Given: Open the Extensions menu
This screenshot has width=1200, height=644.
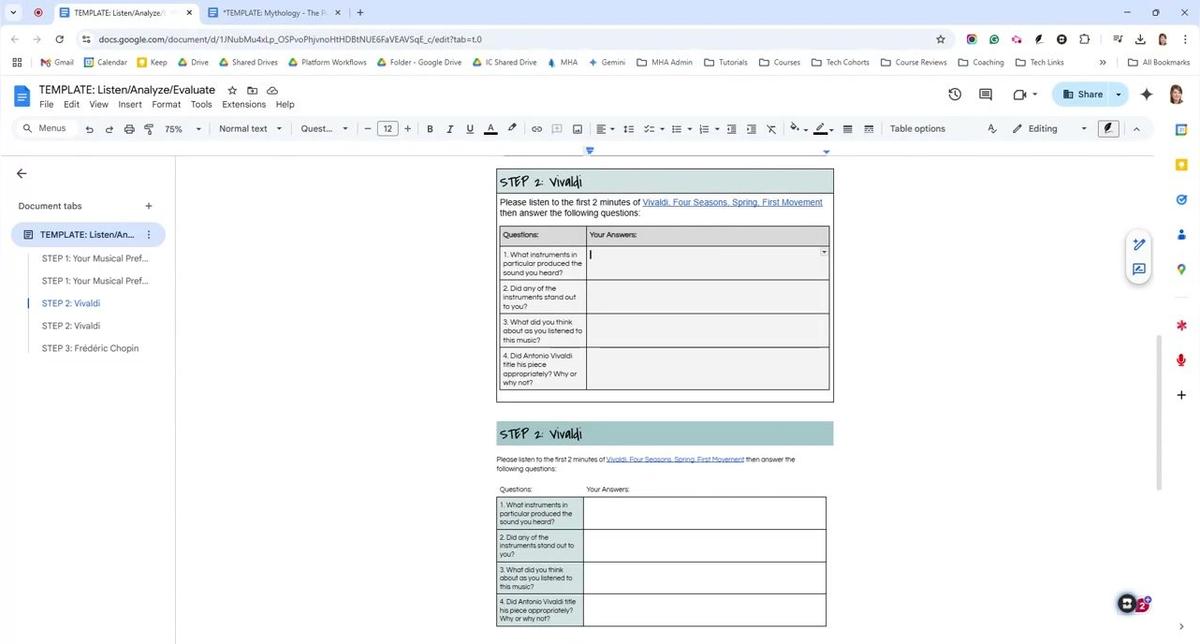Looking at the screenshot, I should (x=244, y=104).
